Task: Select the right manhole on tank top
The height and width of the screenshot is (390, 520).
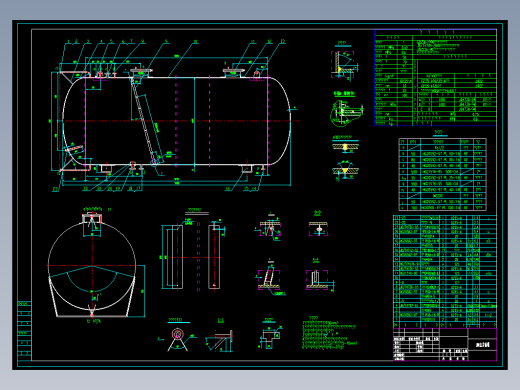Action: [233, 73]
